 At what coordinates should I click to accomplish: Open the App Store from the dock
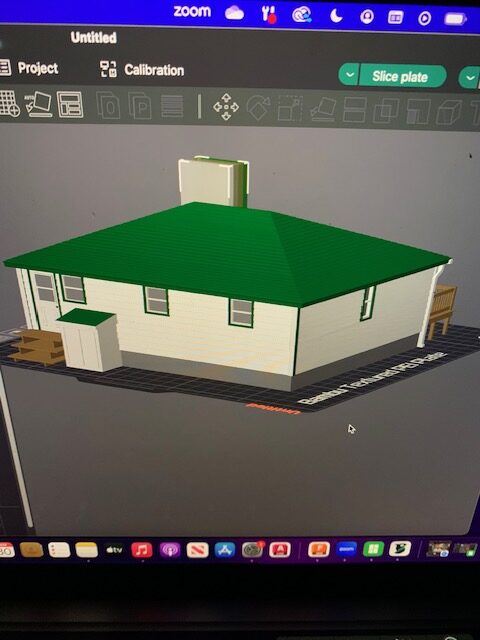(x=225, y=550)
